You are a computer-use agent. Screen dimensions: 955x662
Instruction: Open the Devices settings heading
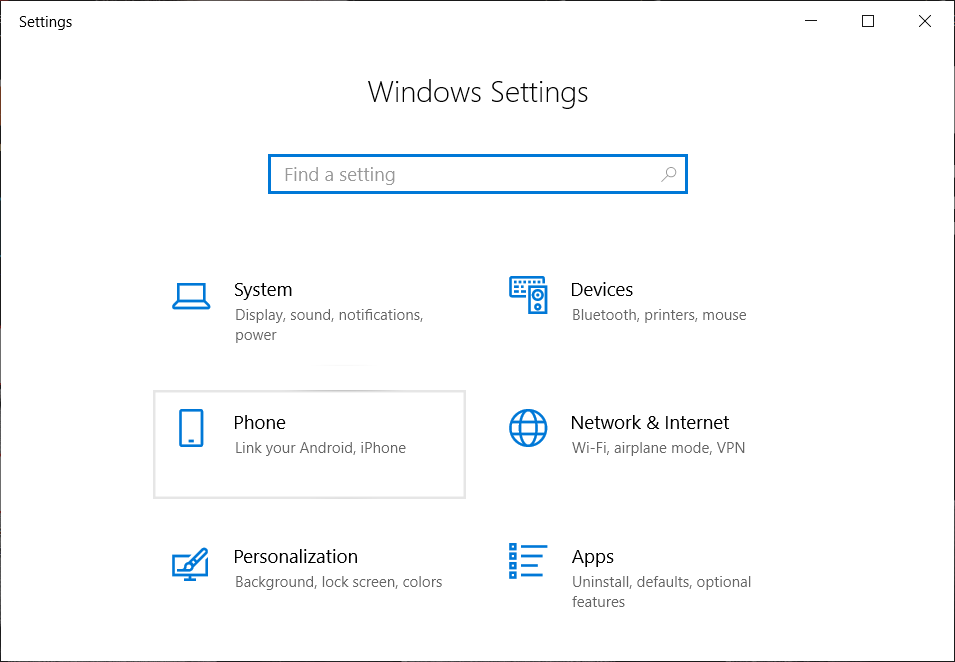(x=601, y=290)
